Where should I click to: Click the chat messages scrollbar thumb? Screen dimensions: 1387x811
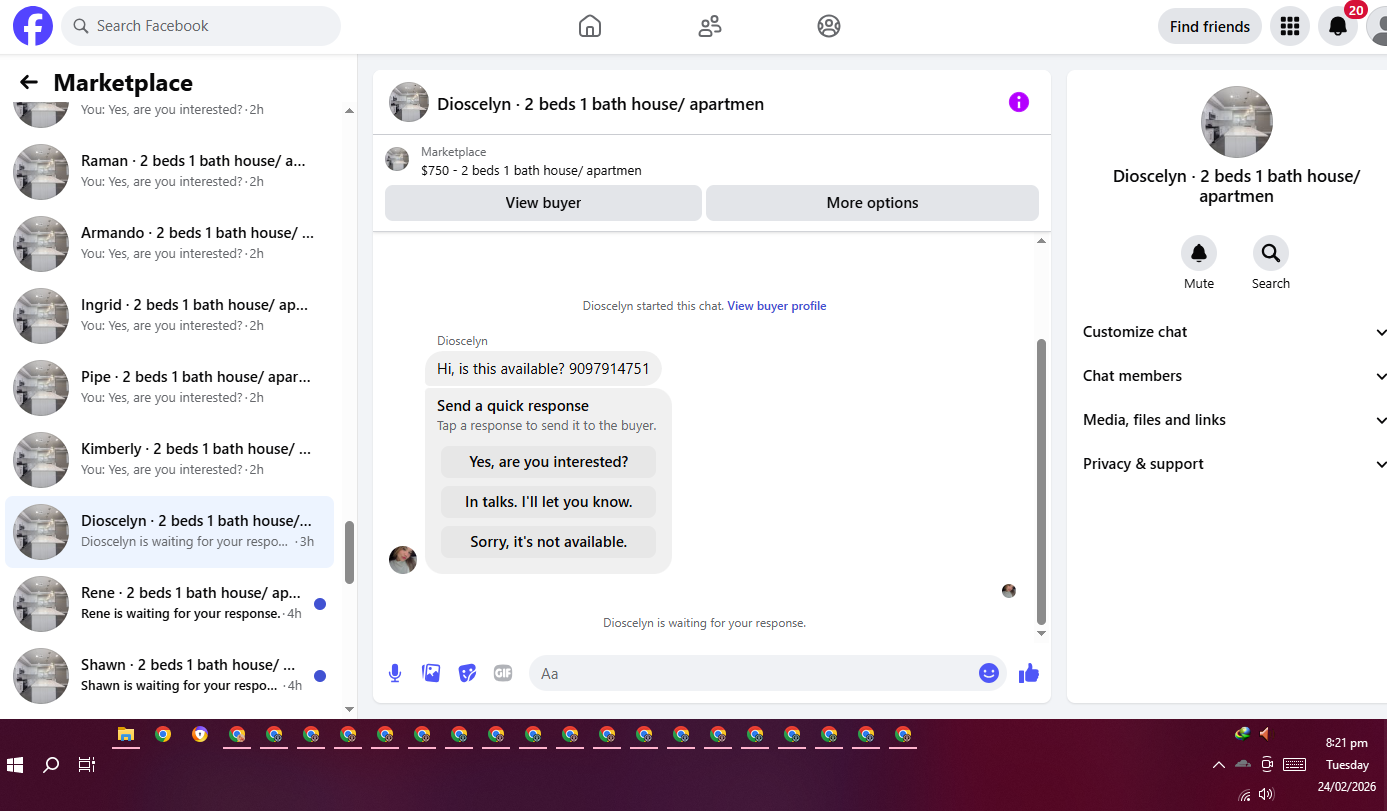click(1041, 481)
